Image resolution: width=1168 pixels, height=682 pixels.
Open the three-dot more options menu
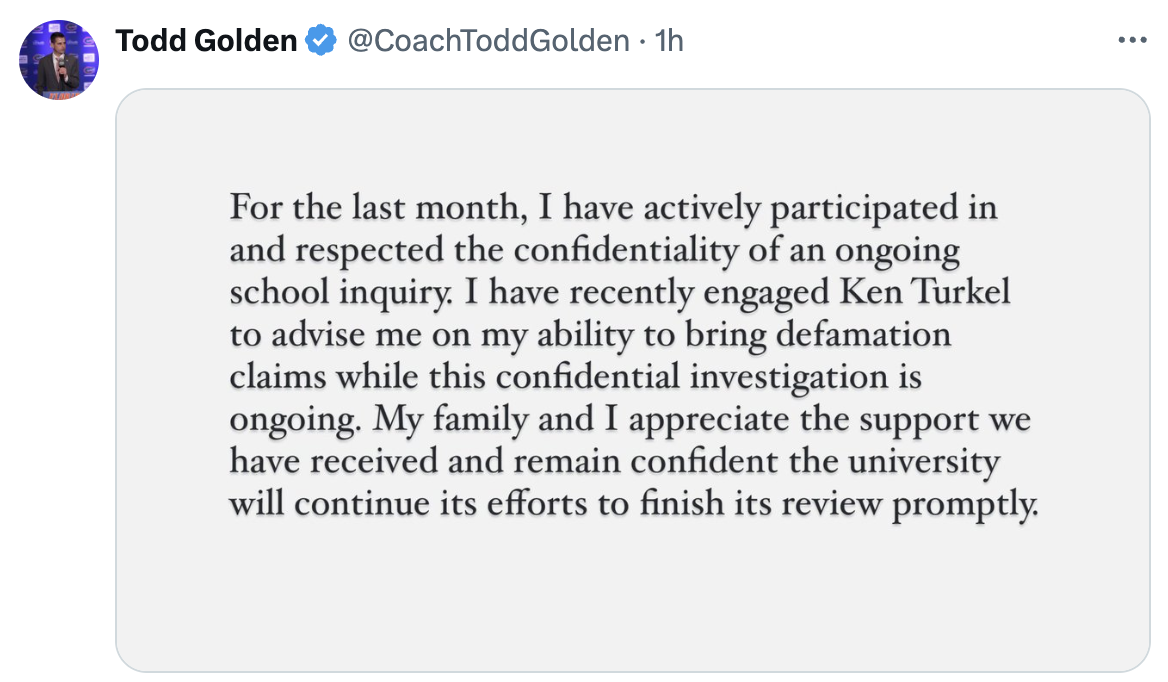[1132, 40]
